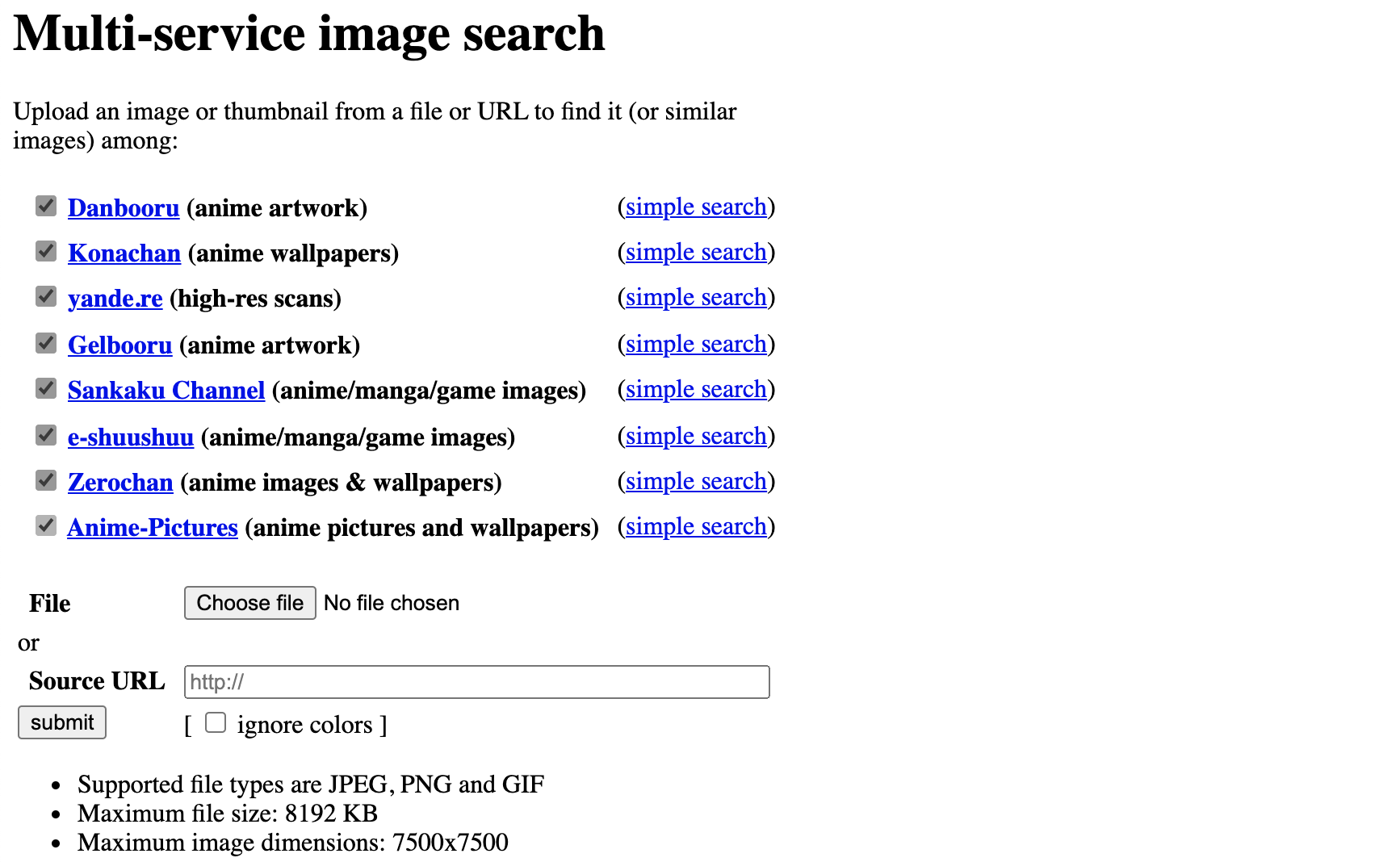Image resolution: width=1400 pixels, height=862 pixels.
Task: Focus the Source URL input field
Action: click(x=476, y=682)
